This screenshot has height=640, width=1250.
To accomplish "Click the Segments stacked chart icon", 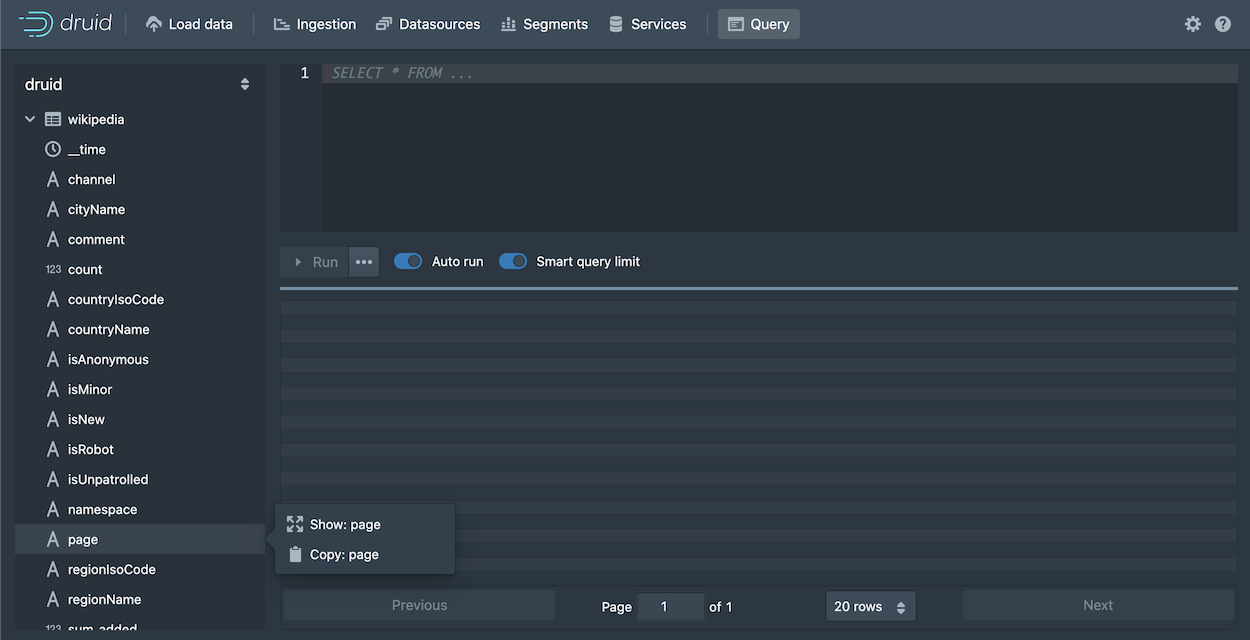I will pyautogui.click(x=508, y=24).
